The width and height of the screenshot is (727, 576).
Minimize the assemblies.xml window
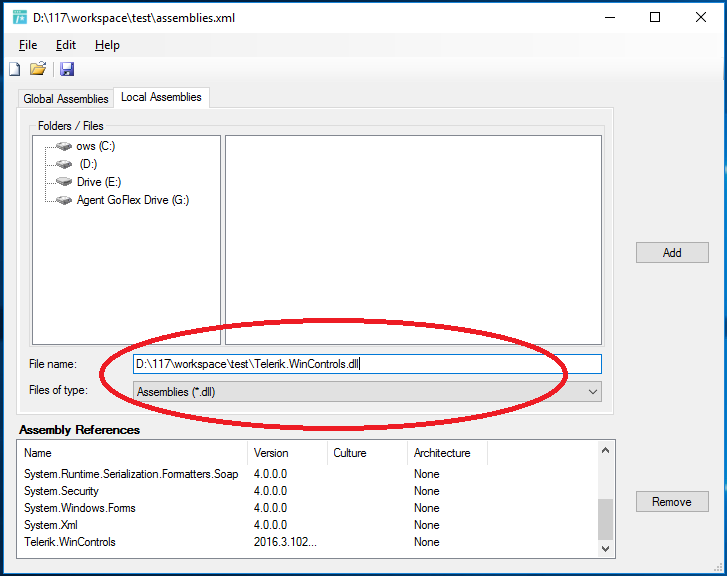(x=610, y=18)
